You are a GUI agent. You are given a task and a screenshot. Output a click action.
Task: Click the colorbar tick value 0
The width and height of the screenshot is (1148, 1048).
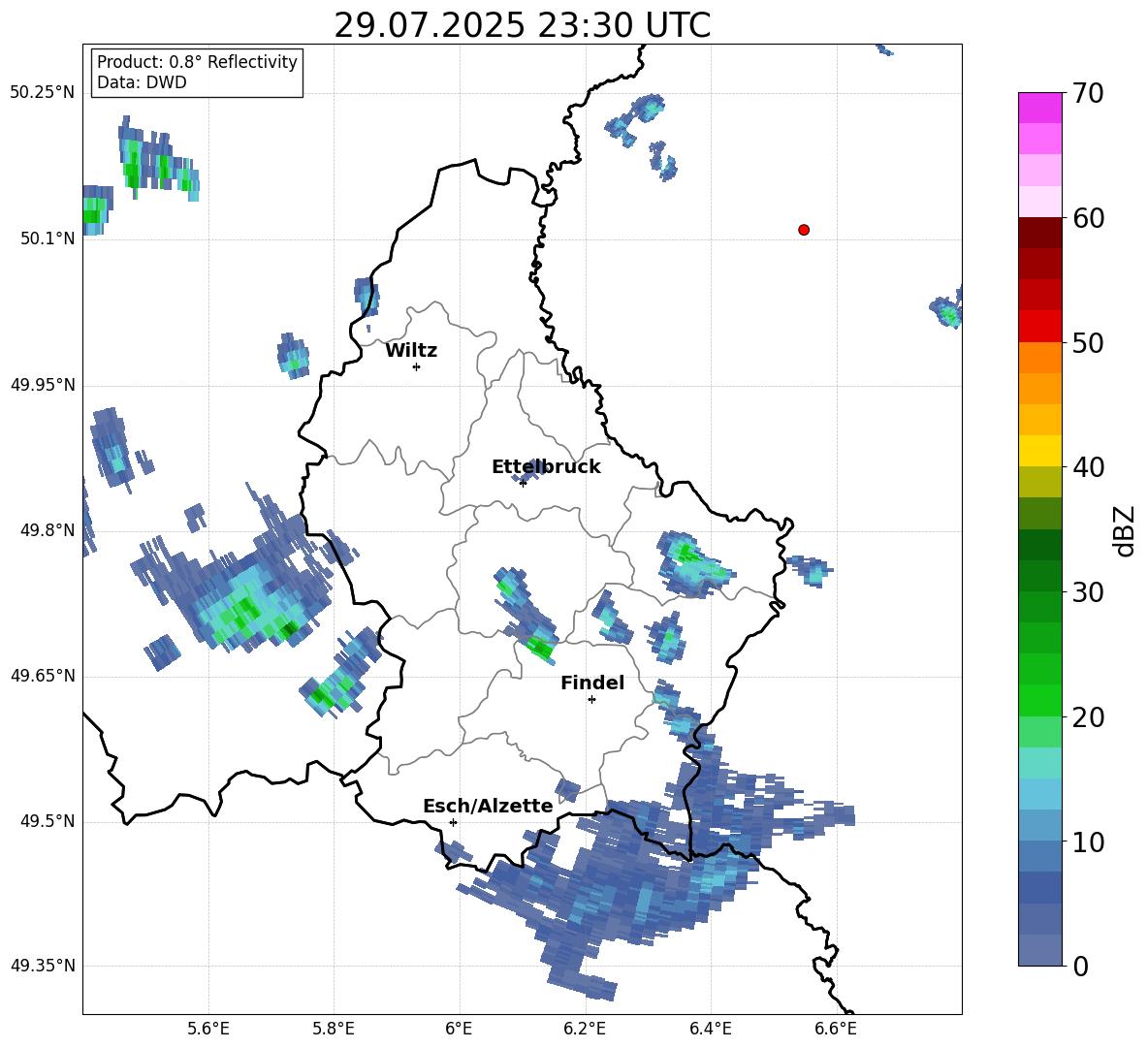point(1081,967)
